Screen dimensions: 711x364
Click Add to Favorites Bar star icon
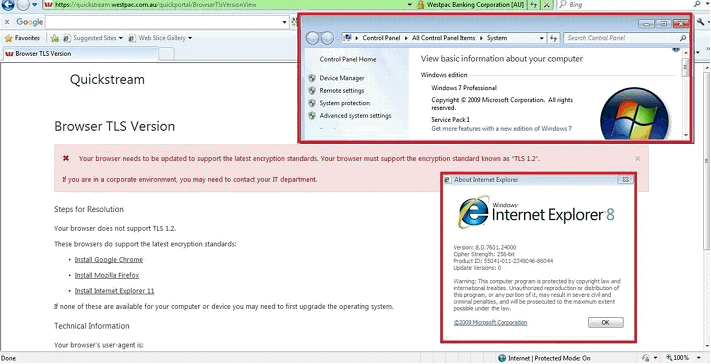click(x=55, y=38)
